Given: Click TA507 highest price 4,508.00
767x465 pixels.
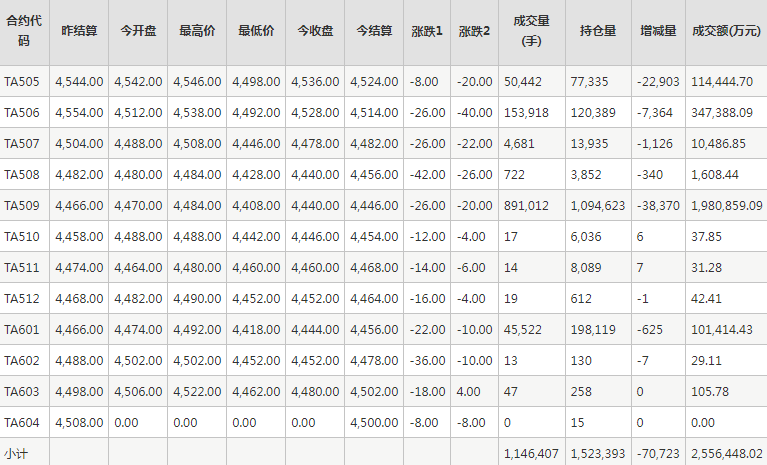Looking at the screenshot, I should point(197,144).
